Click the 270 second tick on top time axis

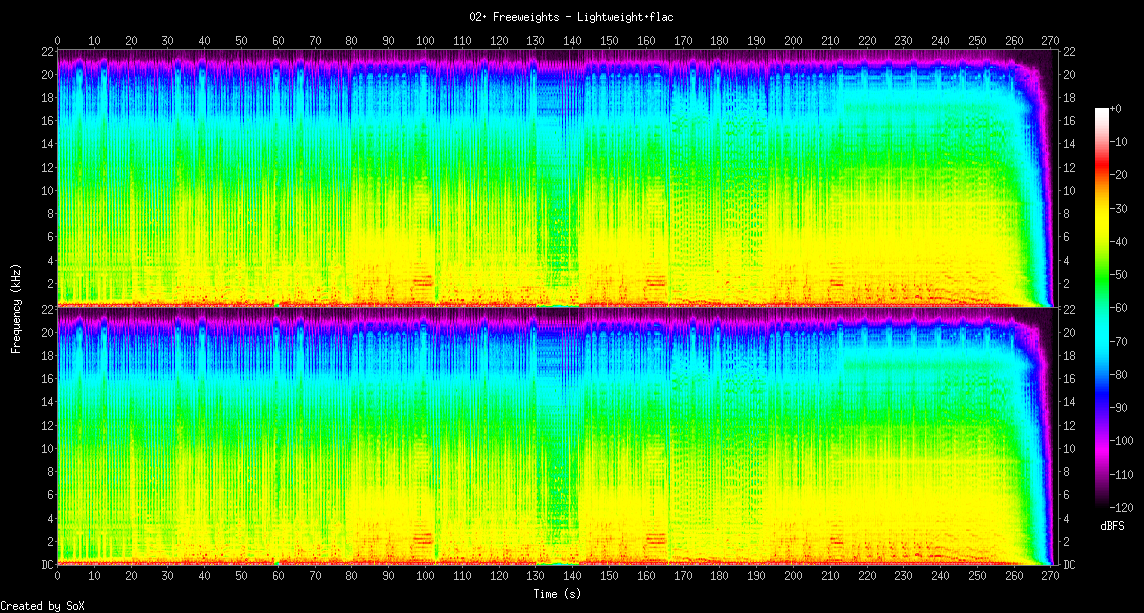[1050, 40]
